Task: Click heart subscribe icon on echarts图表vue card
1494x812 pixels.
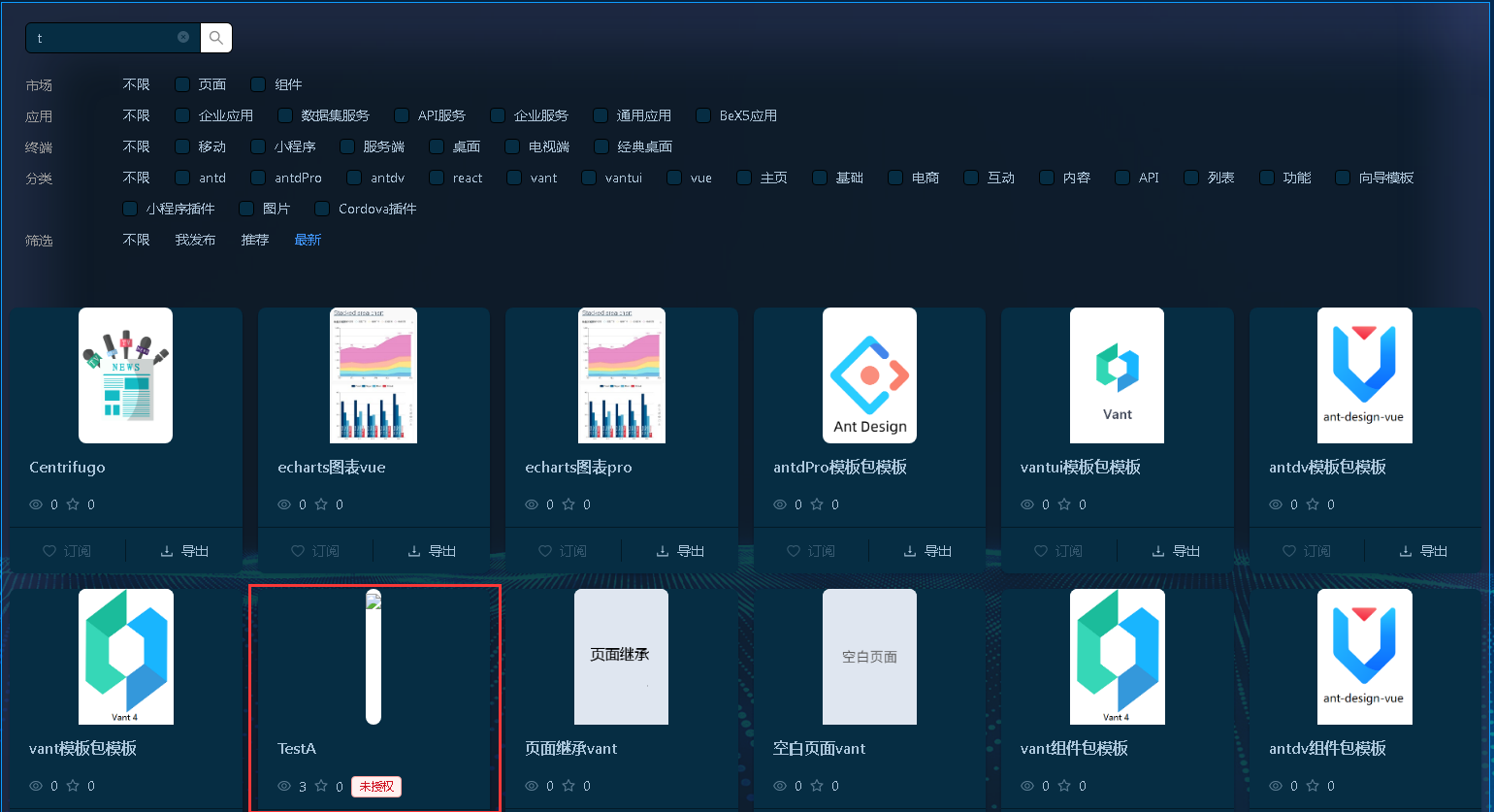Action: 298,551
